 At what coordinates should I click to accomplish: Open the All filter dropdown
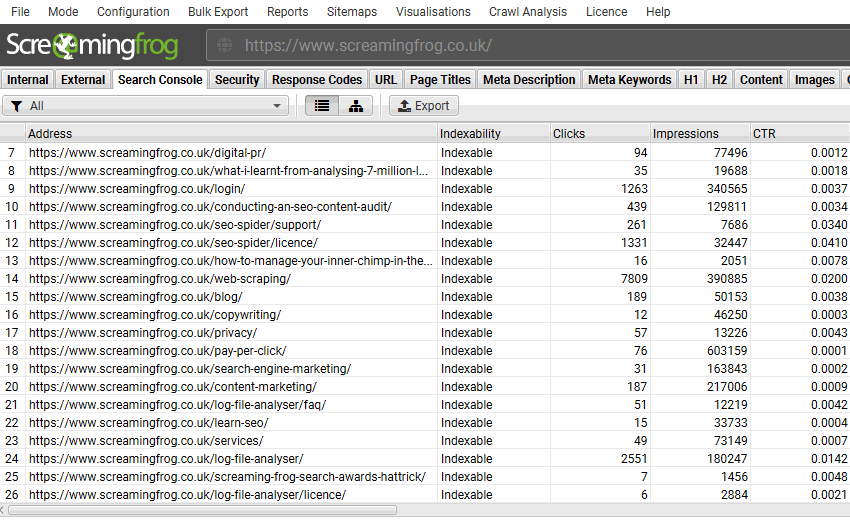click(x=145, y=106)
